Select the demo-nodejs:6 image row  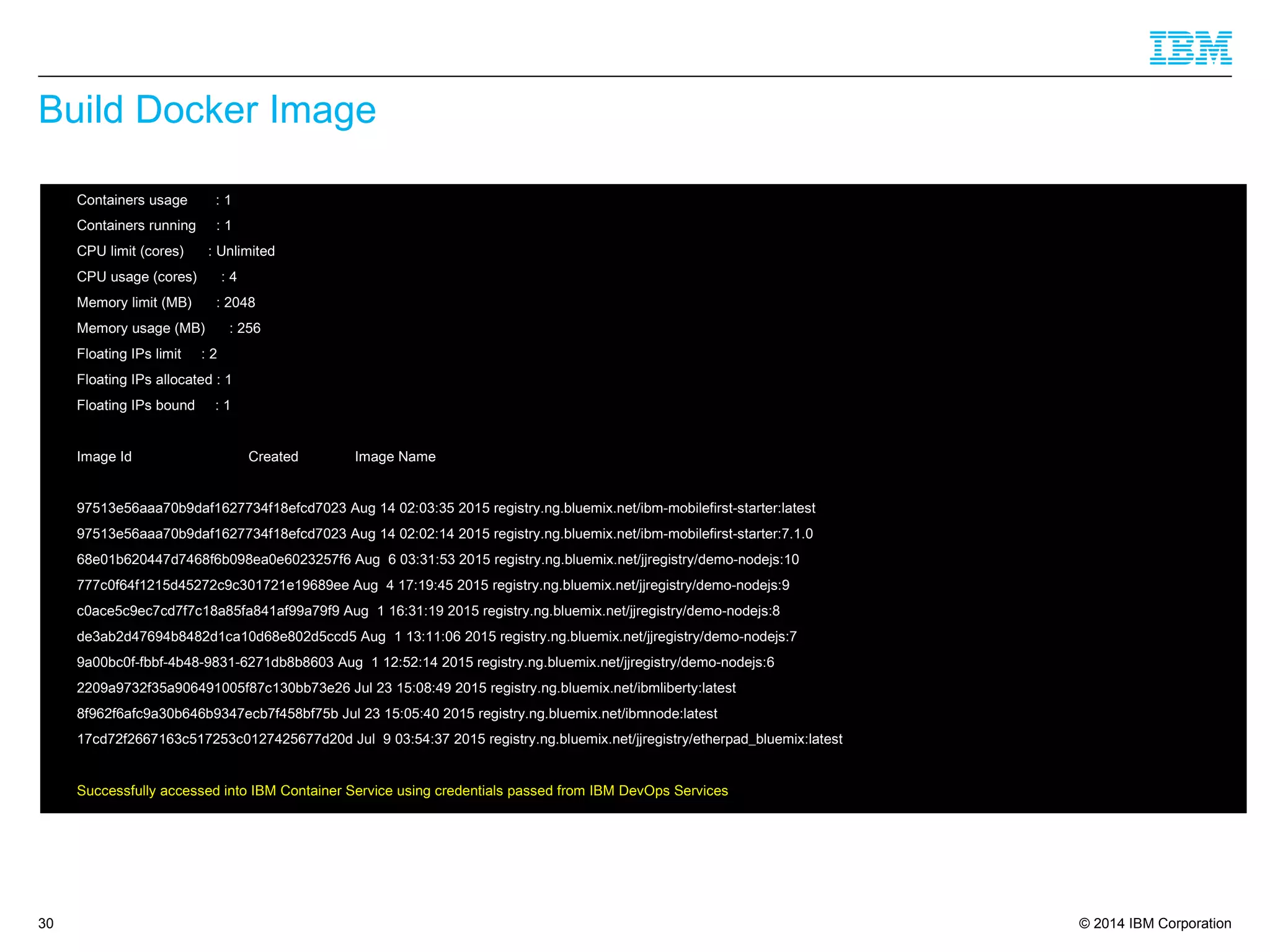click(x=425, y=663)
